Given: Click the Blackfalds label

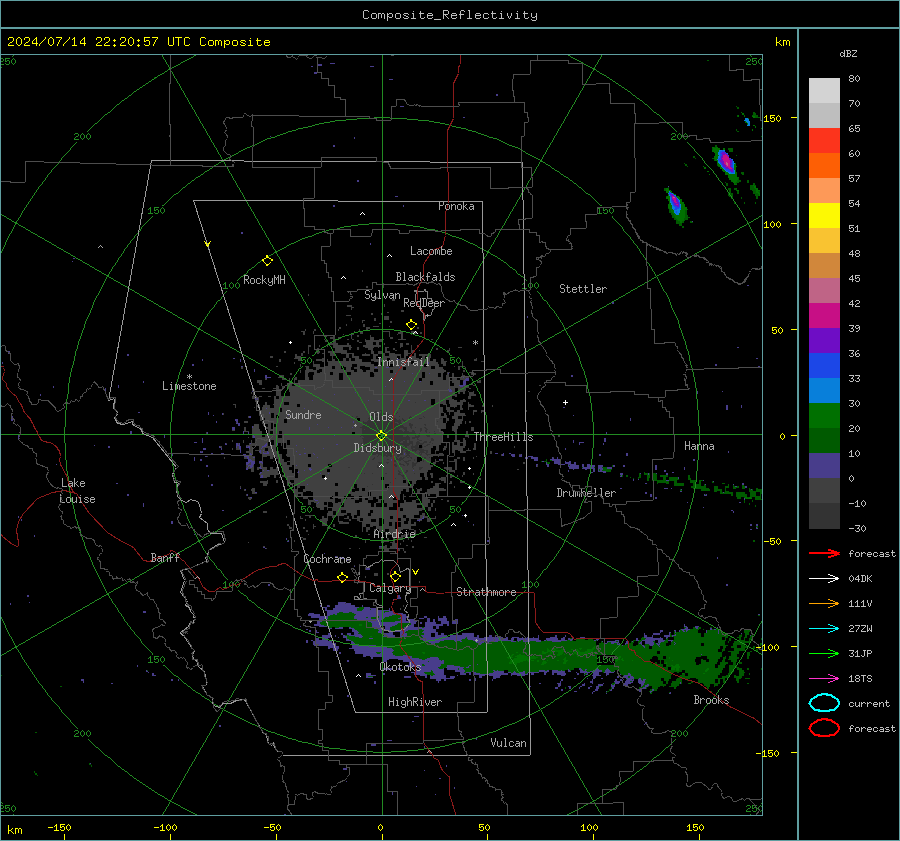Looking at the screenshot, I should click(425, 277).
